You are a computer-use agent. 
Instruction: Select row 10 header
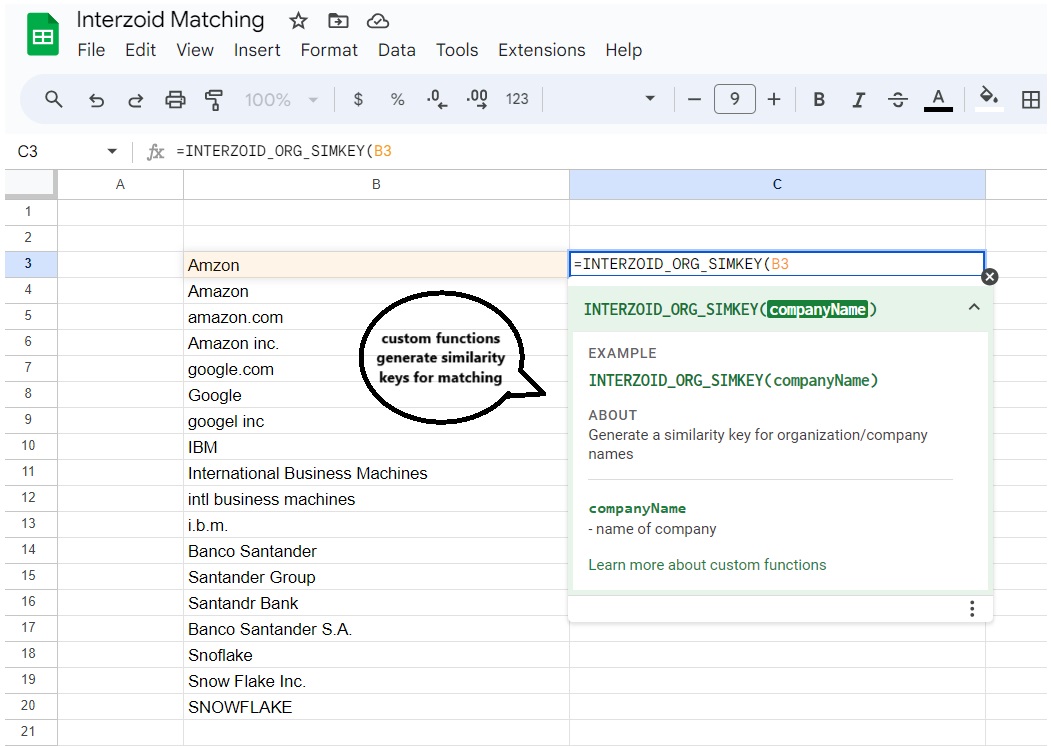(29, 446)
